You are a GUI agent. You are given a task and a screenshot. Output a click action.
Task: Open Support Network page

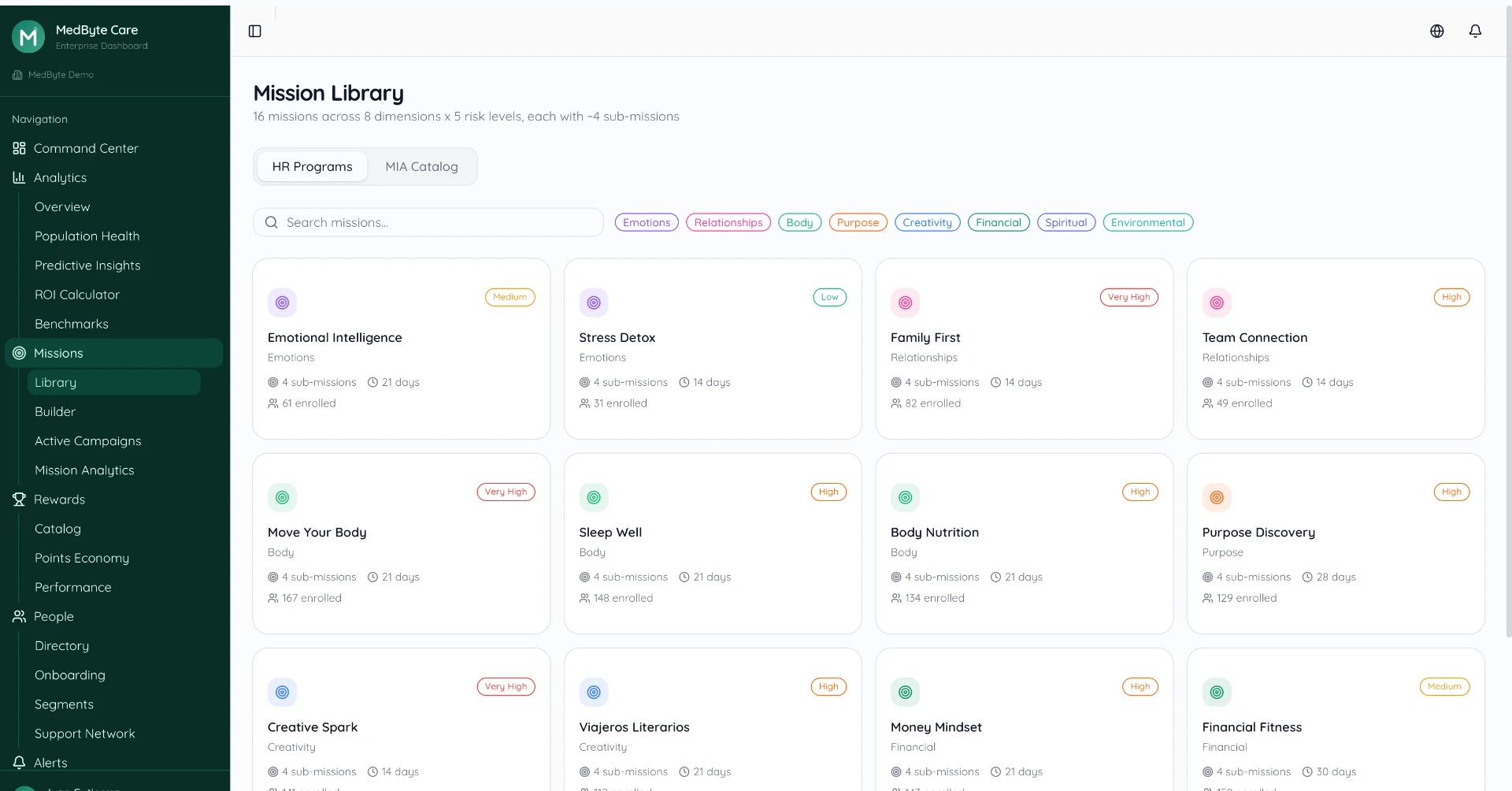tap(113, 733)
